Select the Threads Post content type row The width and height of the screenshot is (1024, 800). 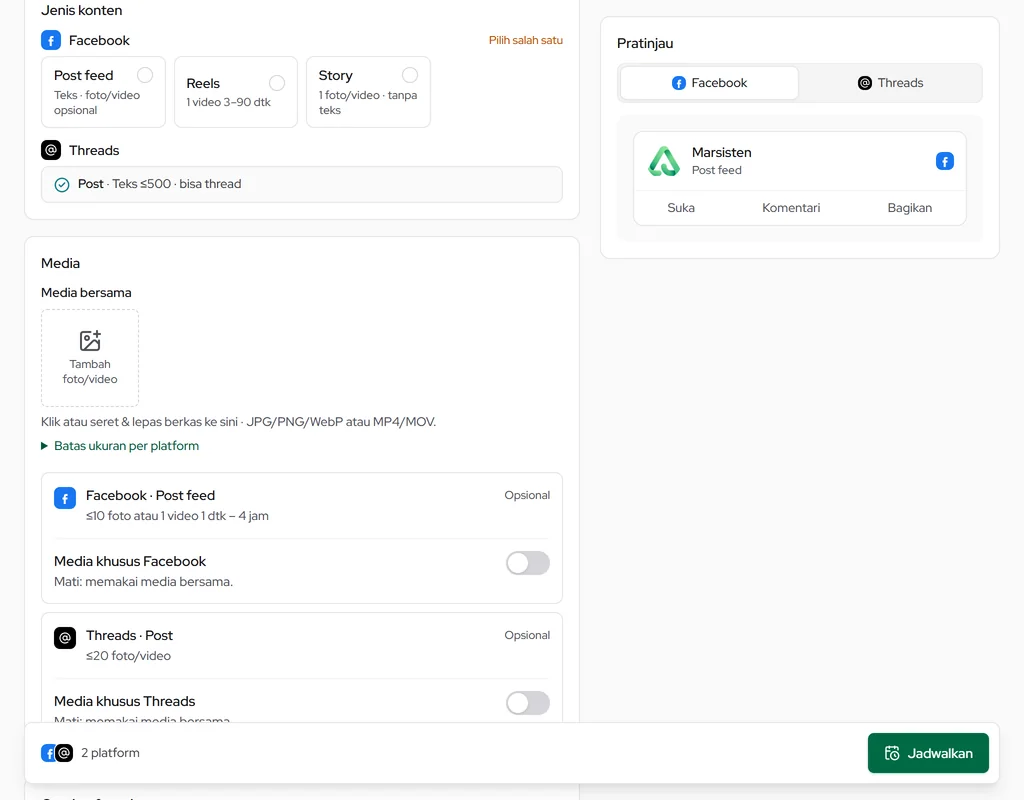point(302,184)
